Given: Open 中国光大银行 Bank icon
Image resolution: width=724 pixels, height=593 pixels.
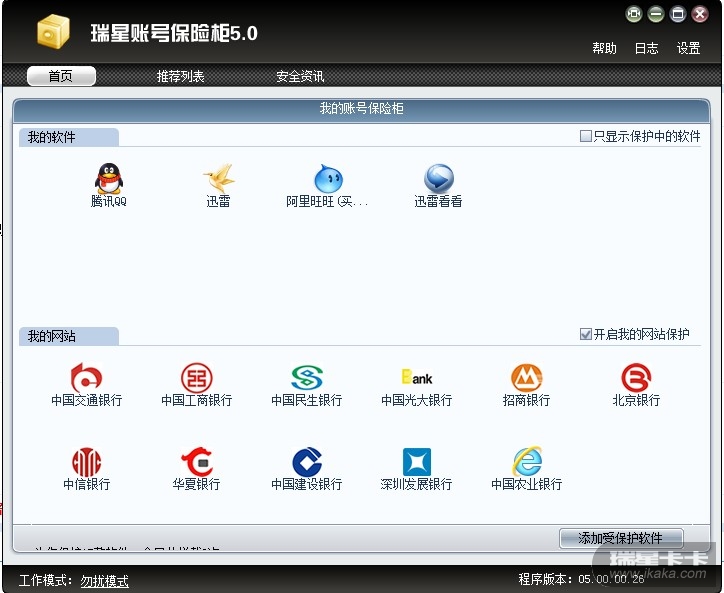Looking at the screenshot, I should (417, 377).
